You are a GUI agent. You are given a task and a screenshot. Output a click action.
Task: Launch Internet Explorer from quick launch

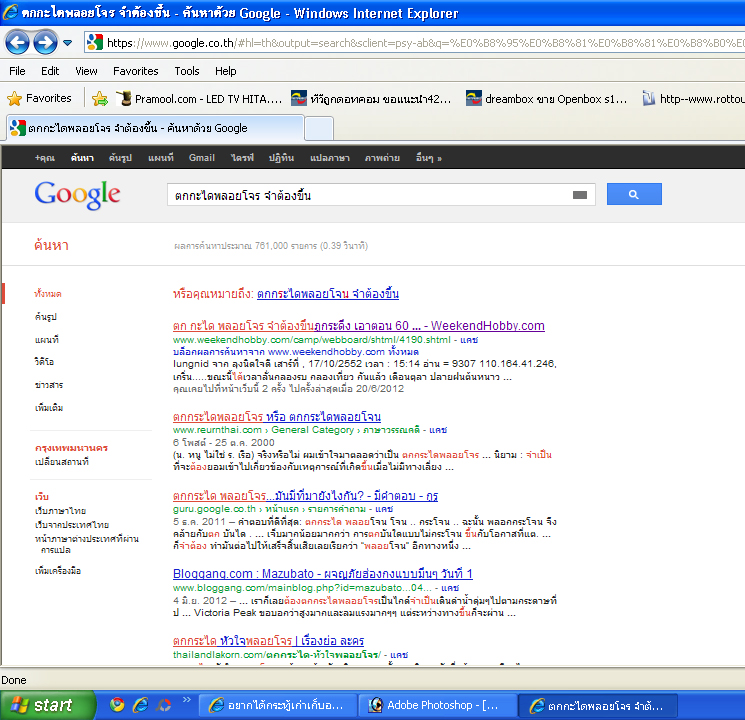click(141, 705)
